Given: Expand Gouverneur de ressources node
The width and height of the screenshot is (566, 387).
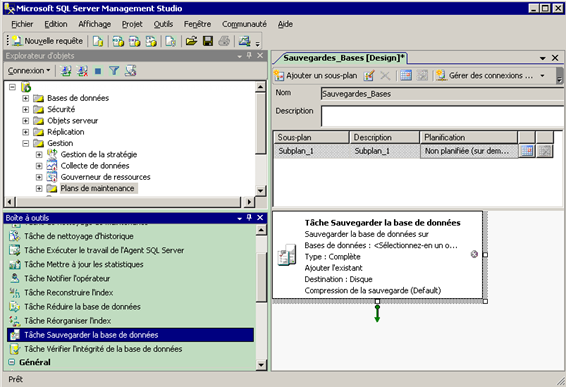Looking at the screenshot, I should [39, 177].
